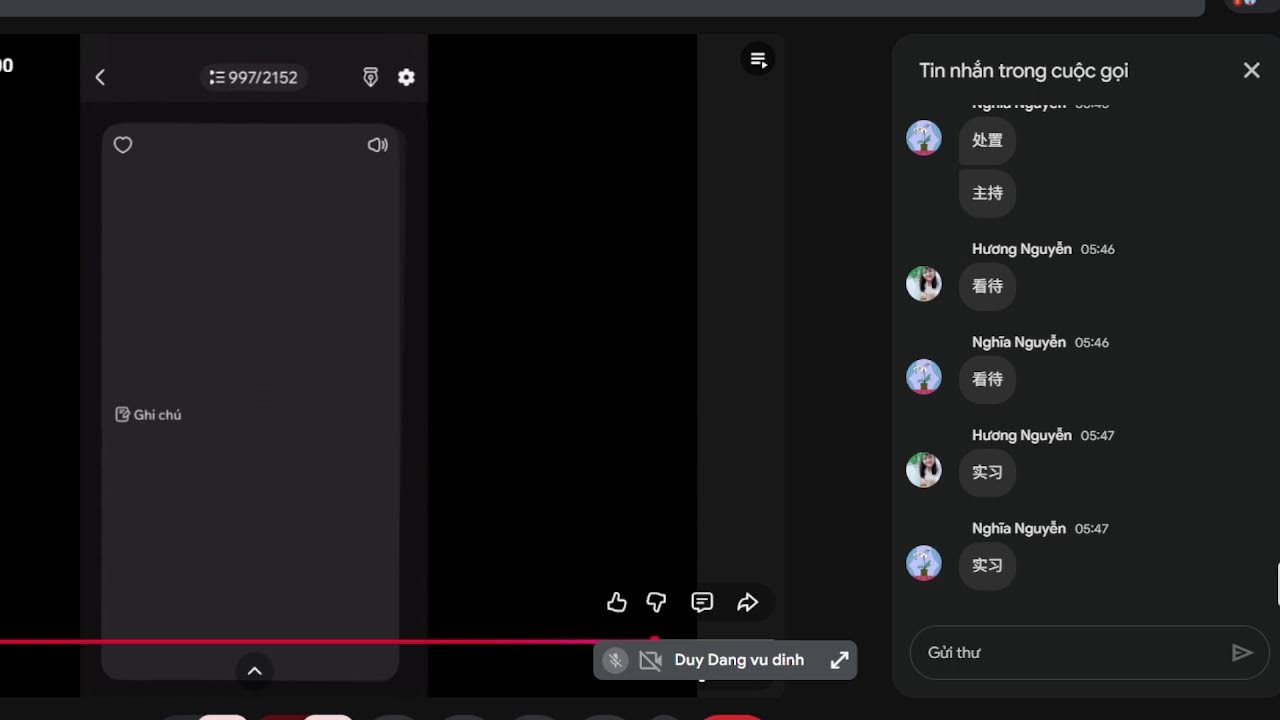1280x720 pixels.
Task: Click the muted microphone icon on participant tile
Action: coord(615,660)
